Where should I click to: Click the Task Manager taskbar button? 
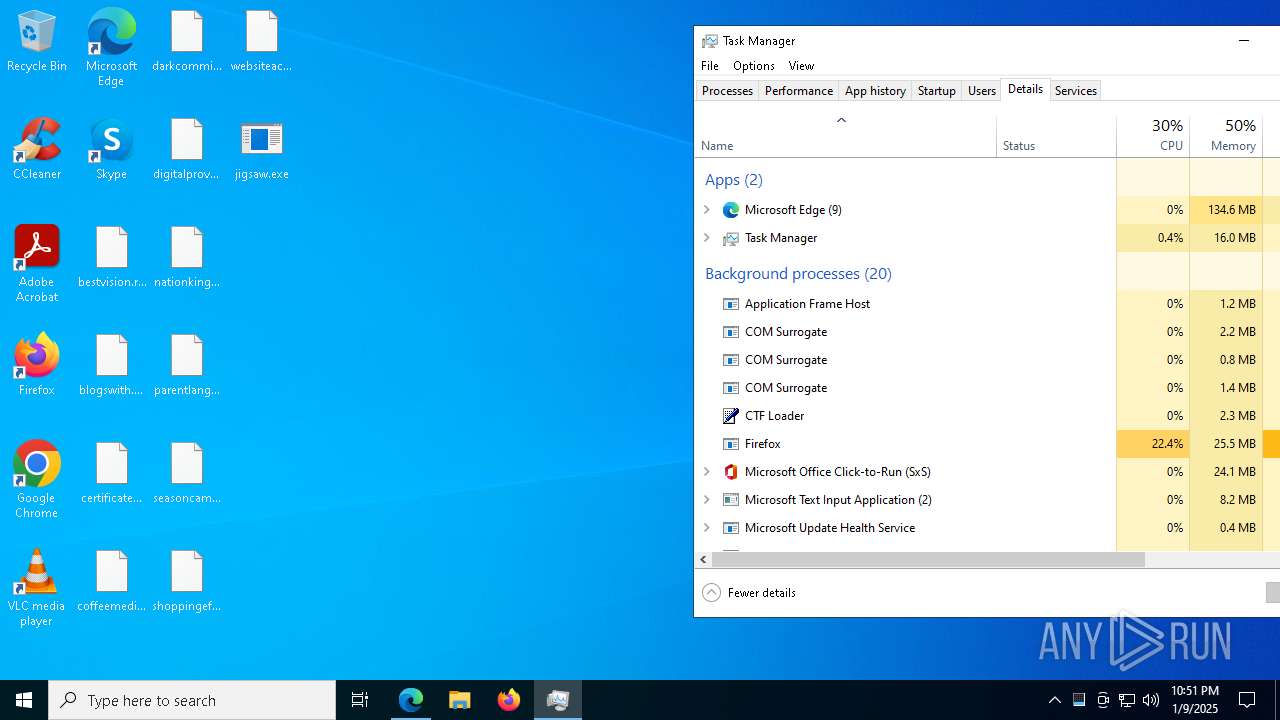tap(557, 700)
